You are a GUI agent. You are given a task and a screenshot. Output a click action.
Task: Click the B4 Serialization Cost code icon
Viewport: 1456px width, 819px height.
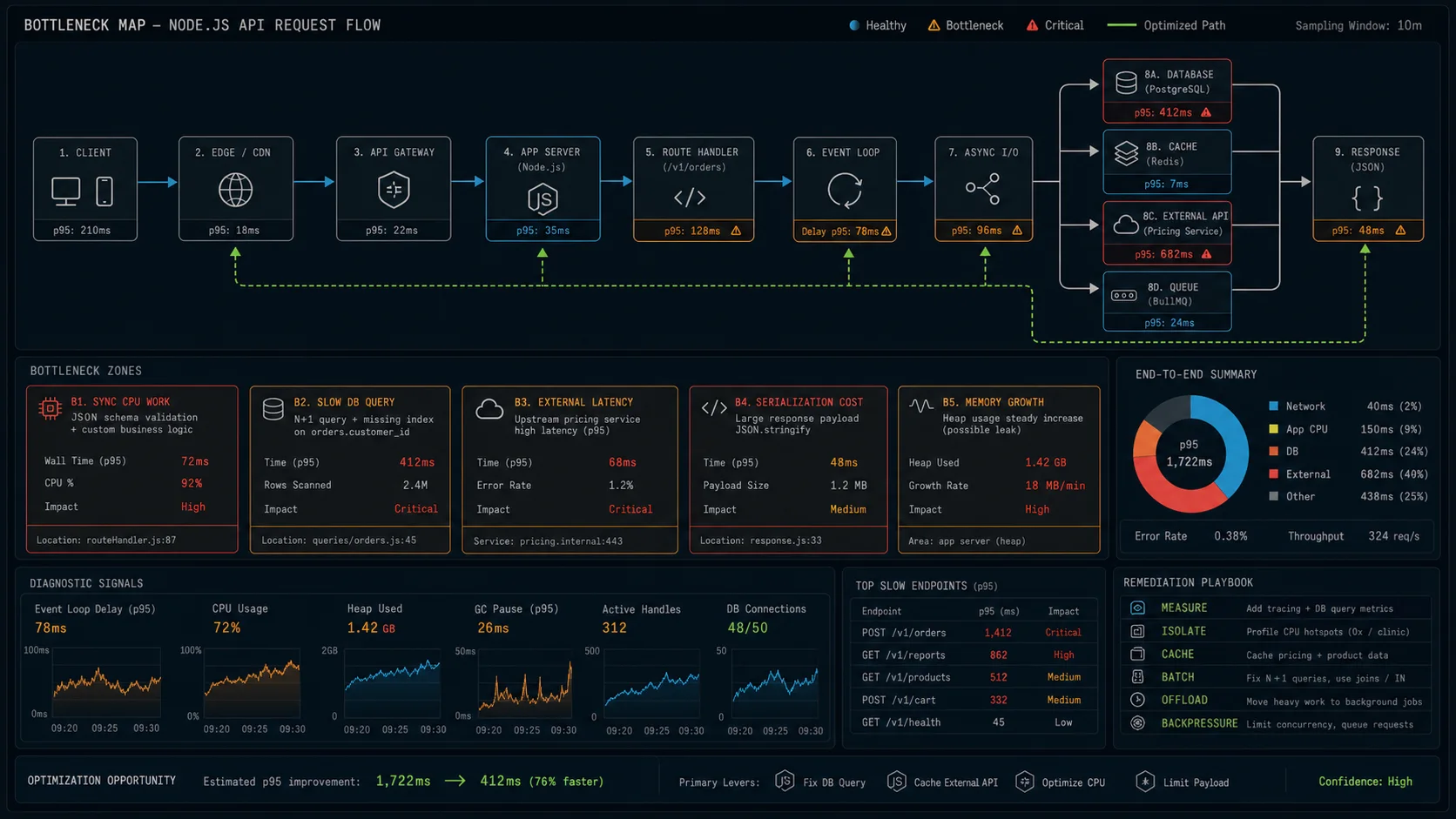click(714, 407)
